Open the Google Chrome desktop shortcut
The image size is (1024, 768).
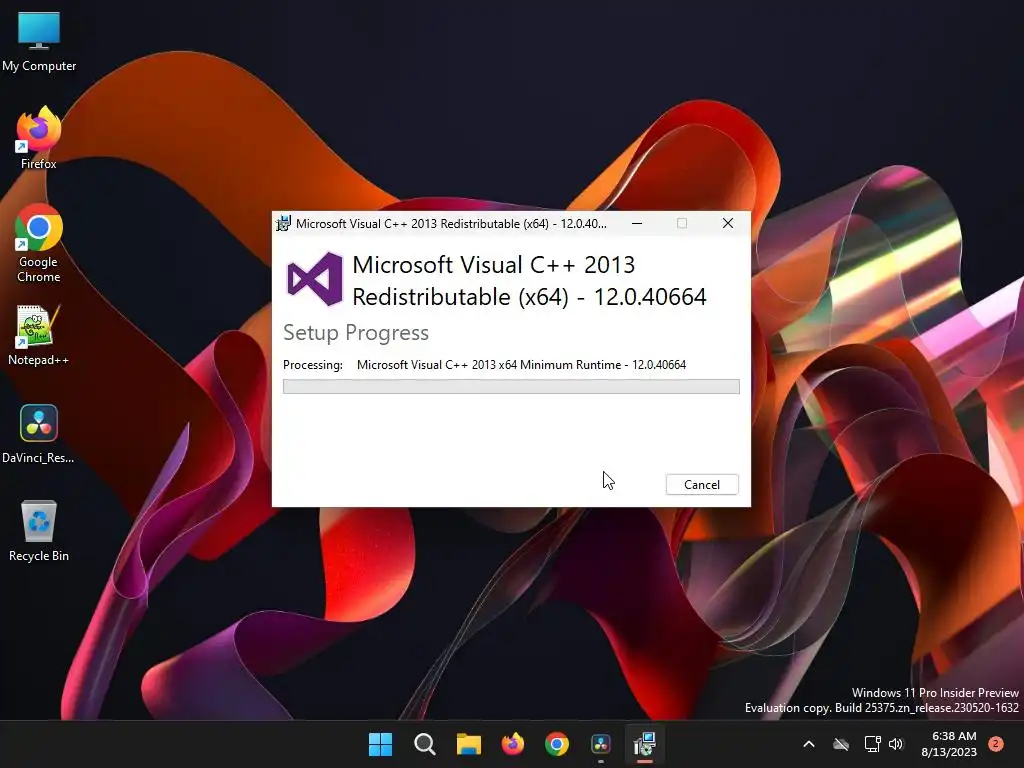[39, 243]
